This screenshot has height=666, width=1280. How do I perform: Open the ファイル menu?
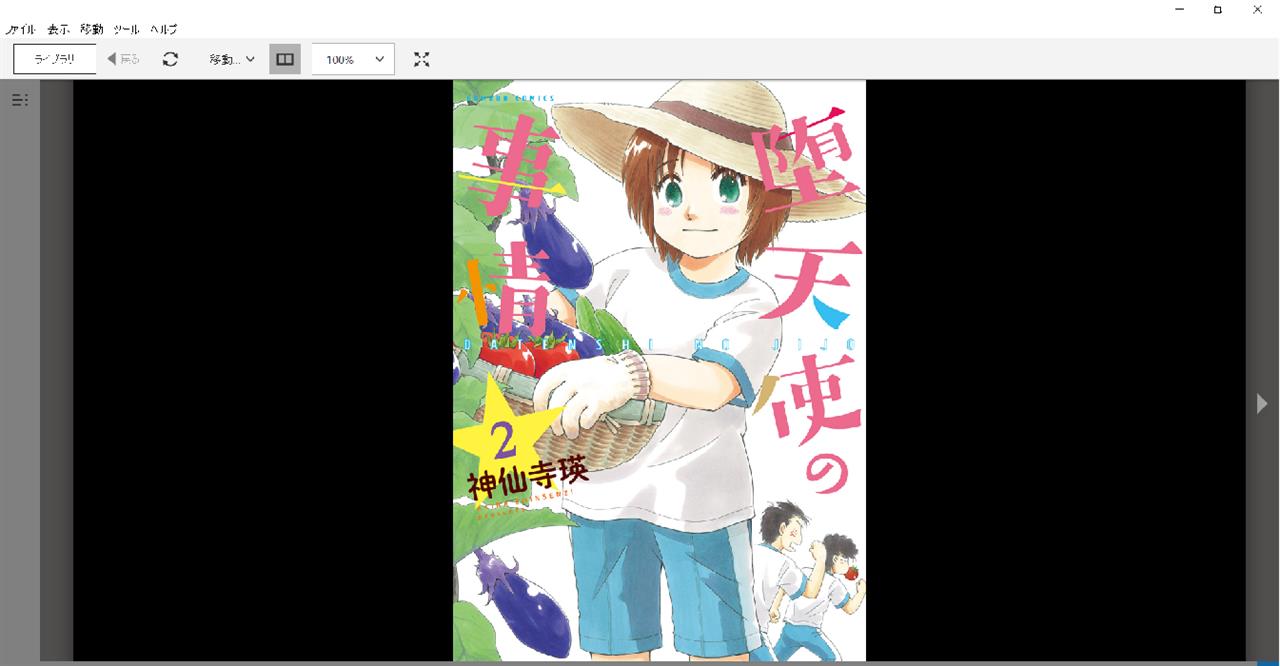pos(20,30)
